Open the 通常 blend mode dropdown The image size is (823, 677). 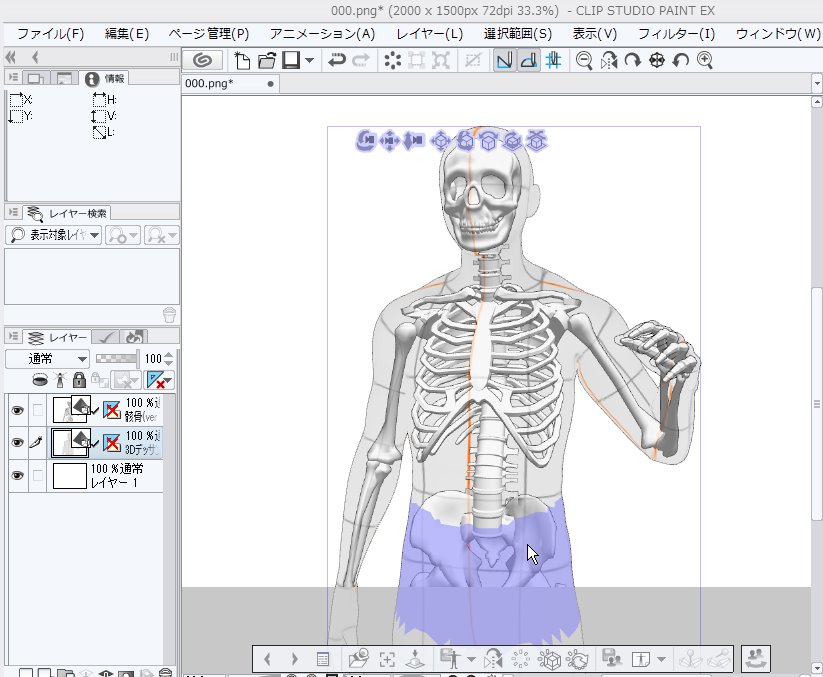(x=47, y=358)
